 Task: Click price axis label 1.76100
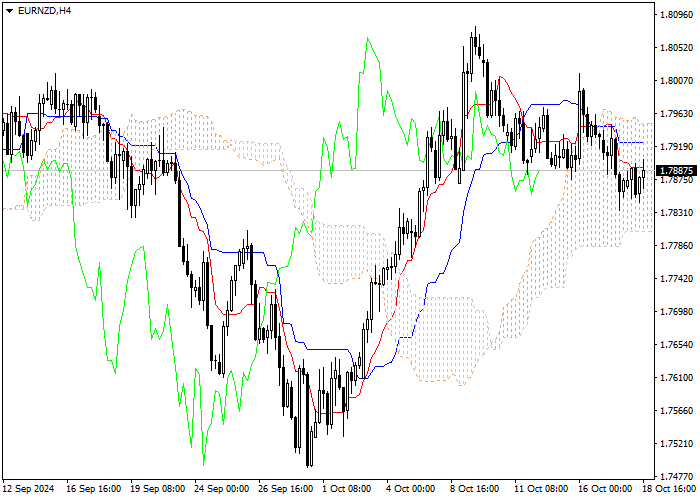(x=676, y=378)
